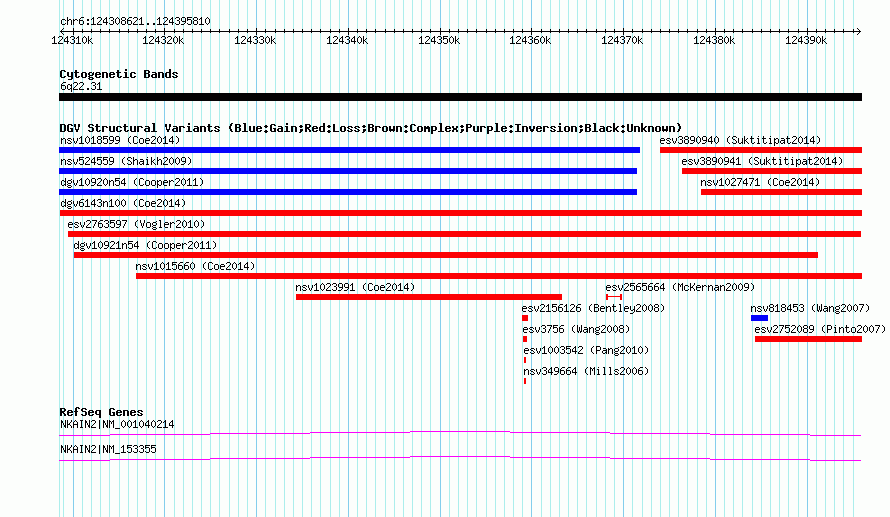Click the esv2565664 small red interval marker
Screen dimensions: 890x517
tap(614, 297)
